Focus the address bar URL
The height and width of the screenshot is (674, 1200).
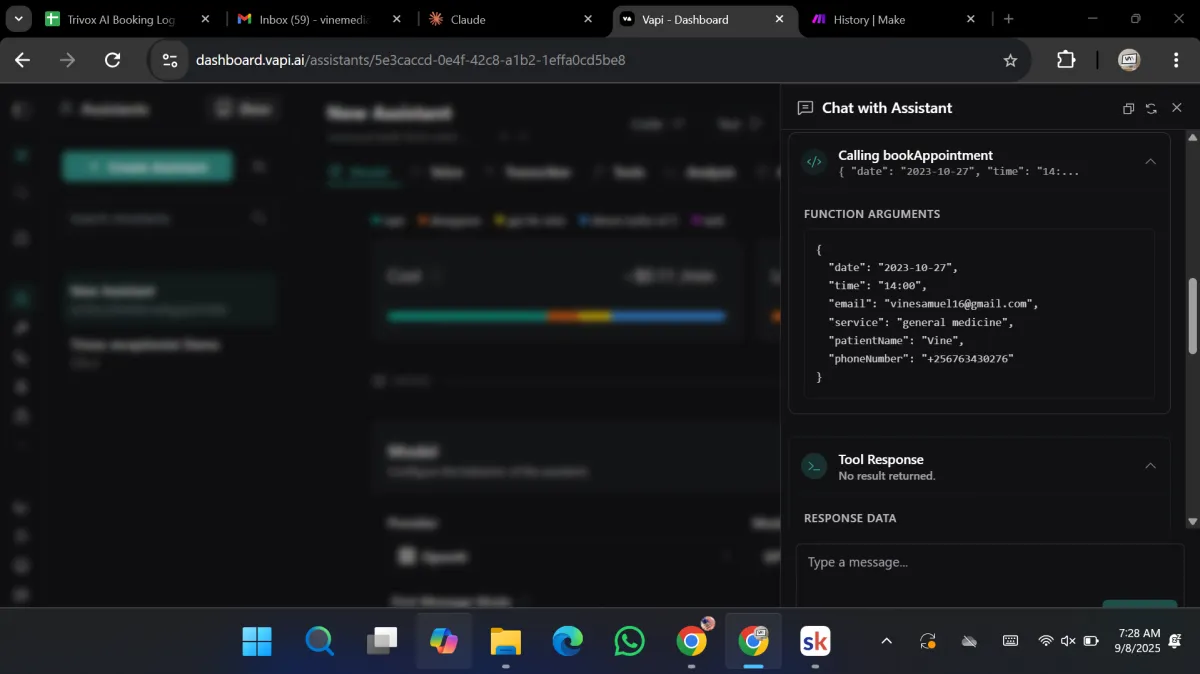[x=410, y=60]
